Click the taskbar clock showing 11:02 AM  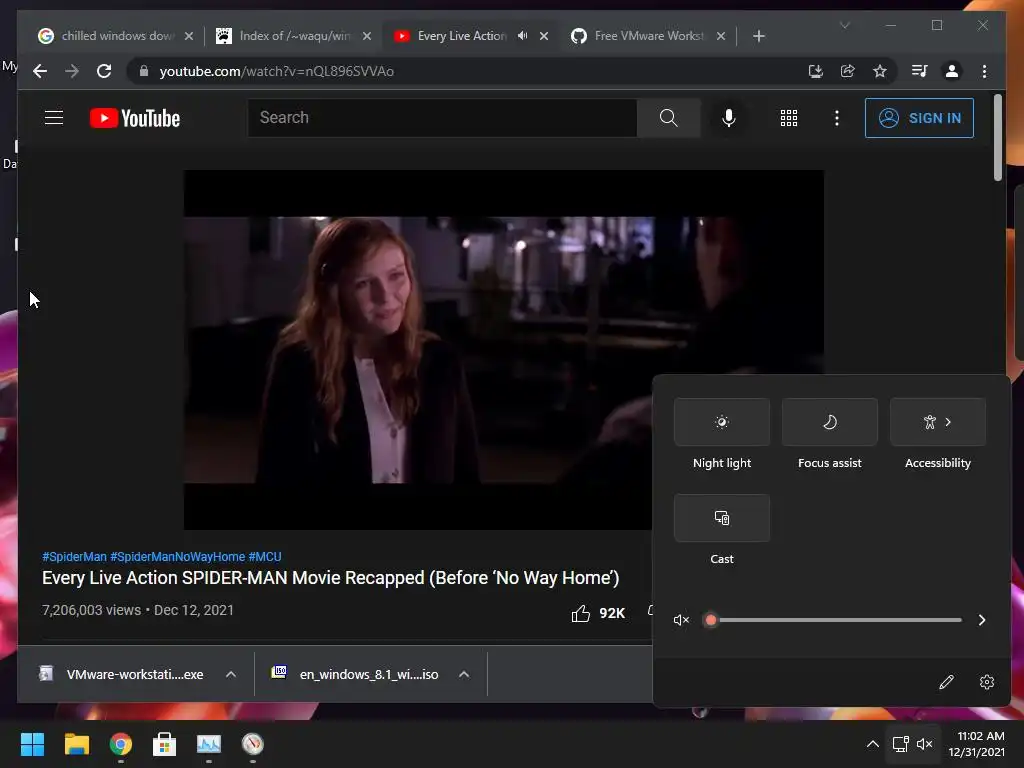click(x=976, y=744)
